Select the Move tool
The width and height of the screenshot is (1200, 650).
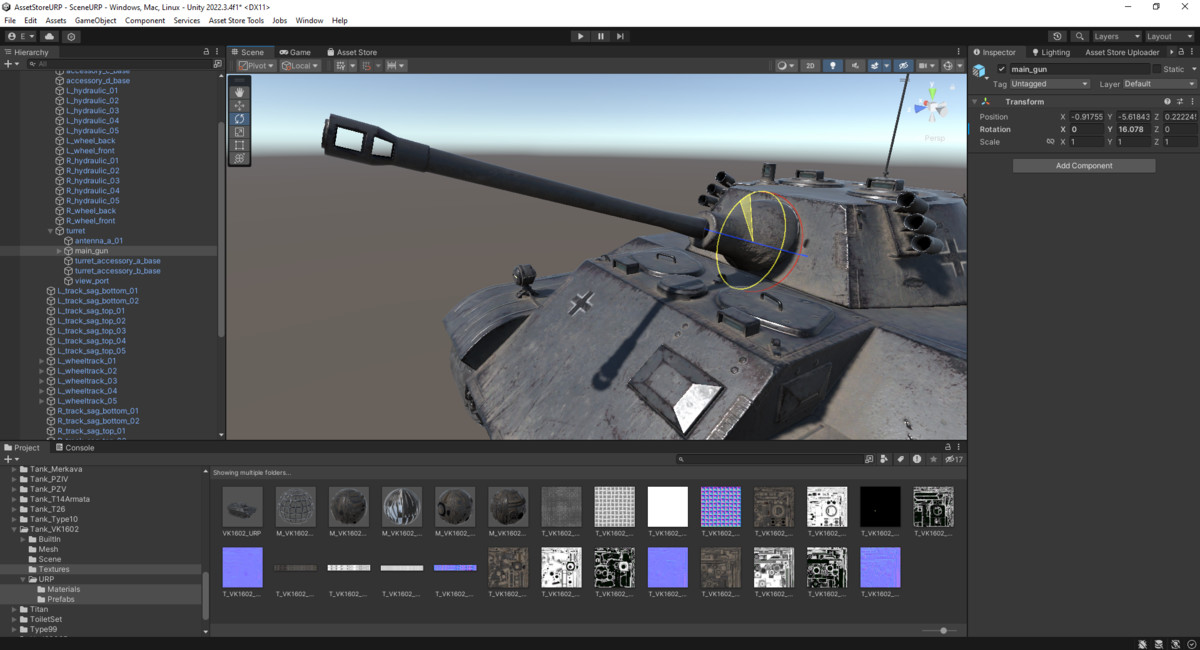point(240,106)
